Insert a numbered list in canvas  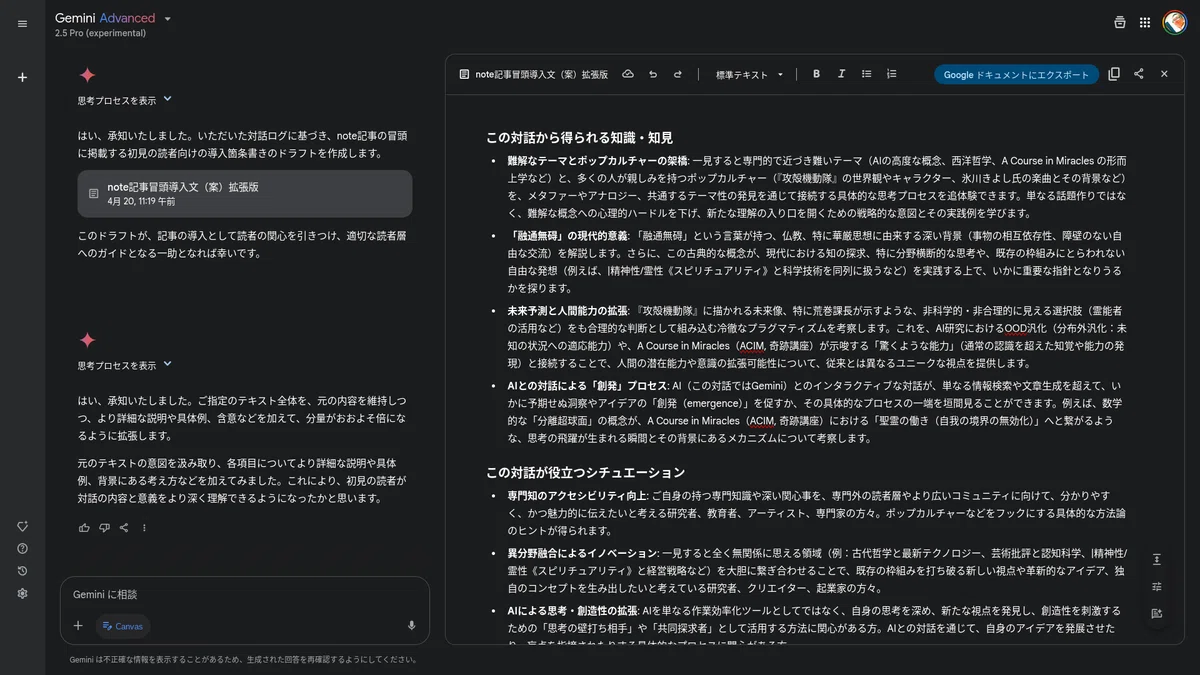coord(891,74)
